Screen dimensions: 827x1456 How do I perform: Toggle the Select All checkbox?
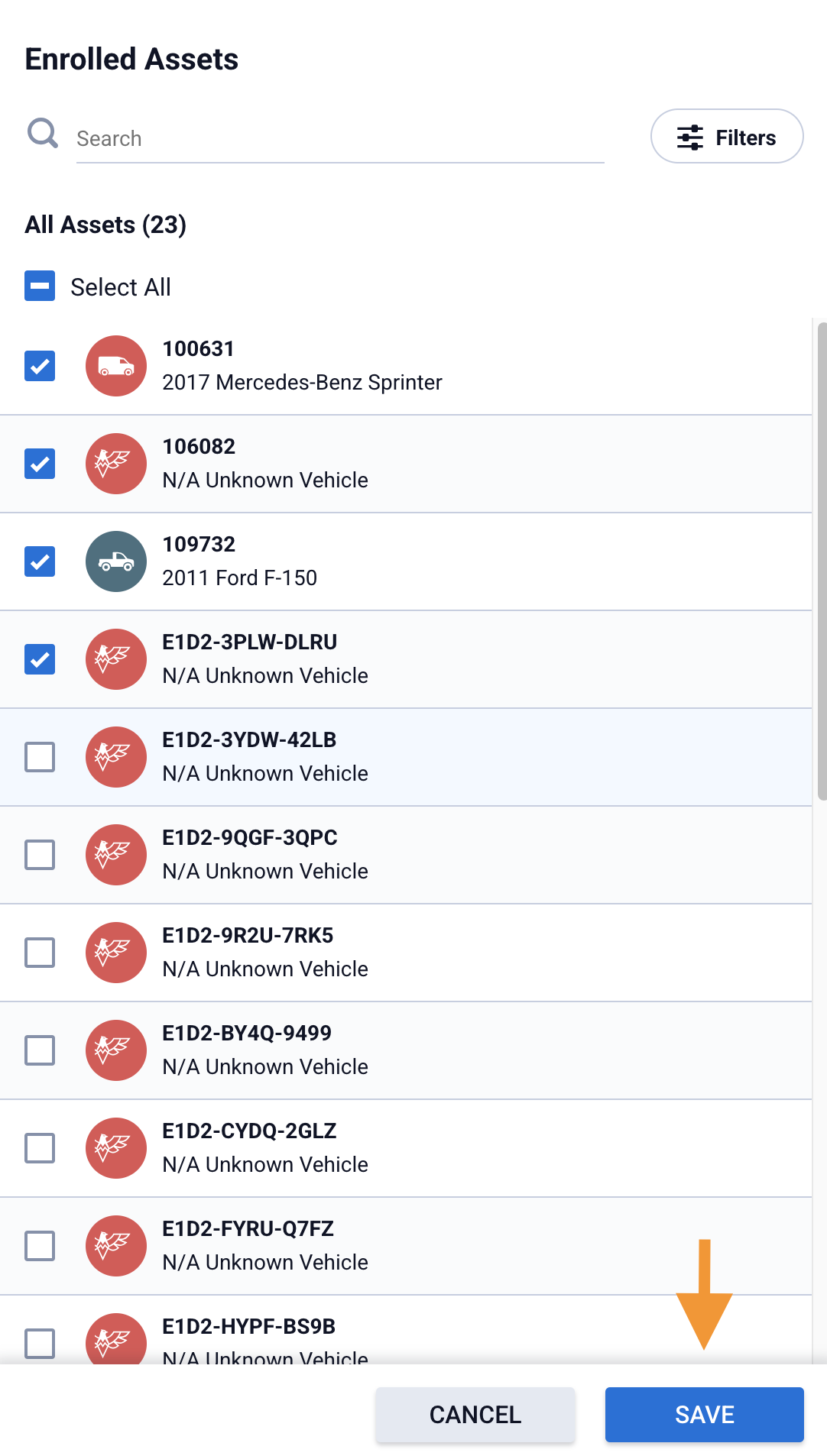(39, 286)
